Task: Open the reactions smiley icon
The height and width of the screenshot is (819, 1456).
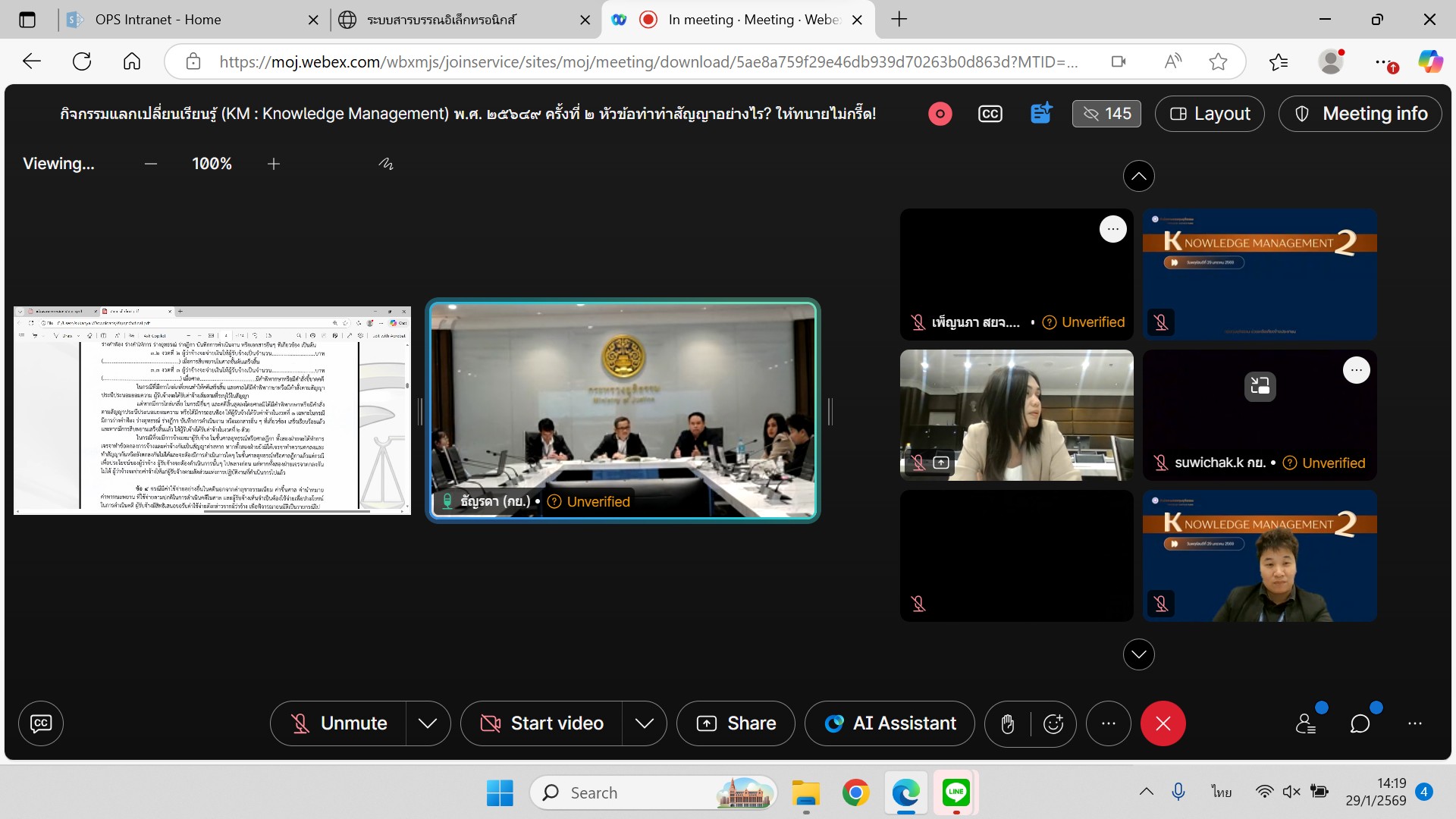Action: pyautogui.click(x=1053, y=723)
